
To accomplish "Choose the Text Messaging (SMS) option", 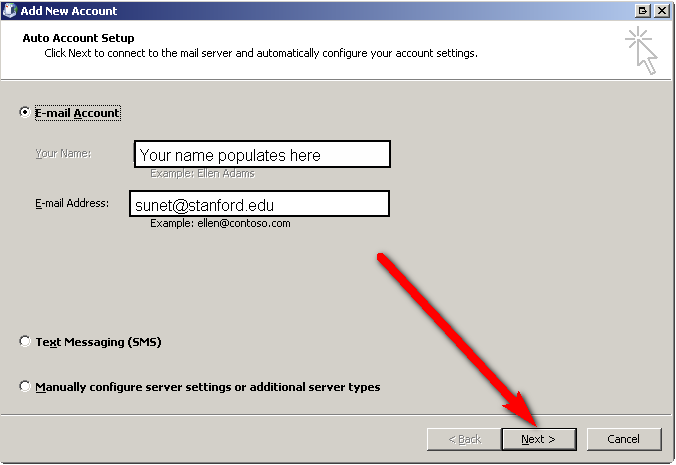I will (25, 342).
